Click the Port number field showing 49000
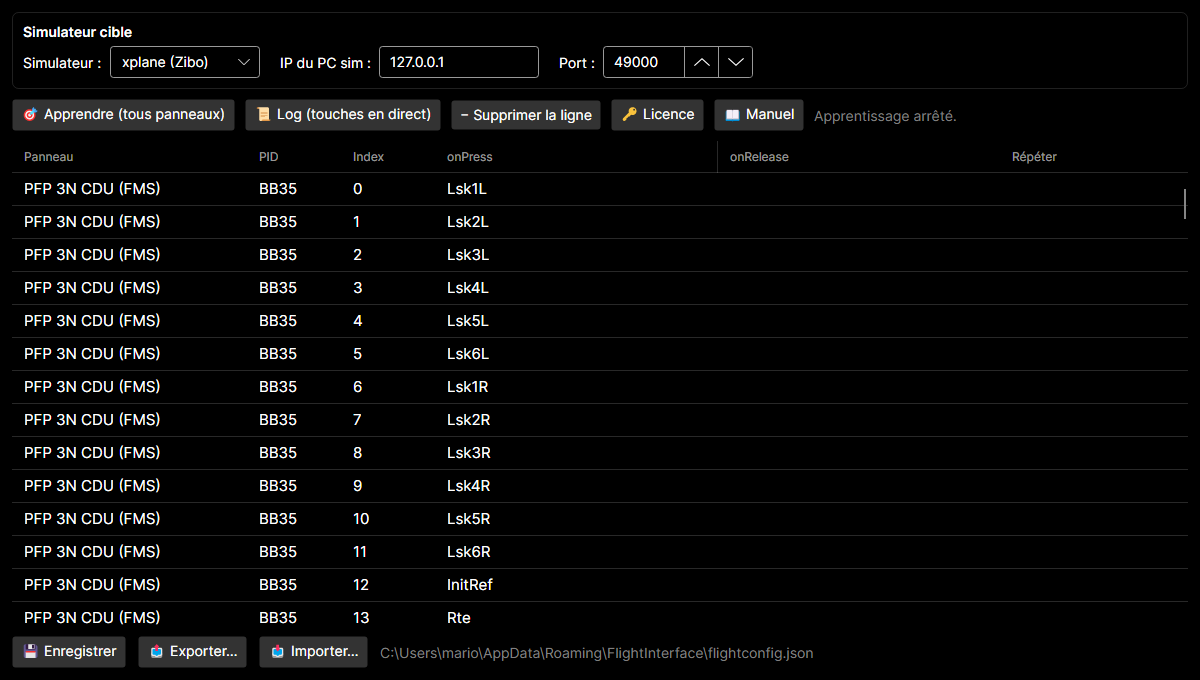The image size is (1200, 680). pos(644,62)
